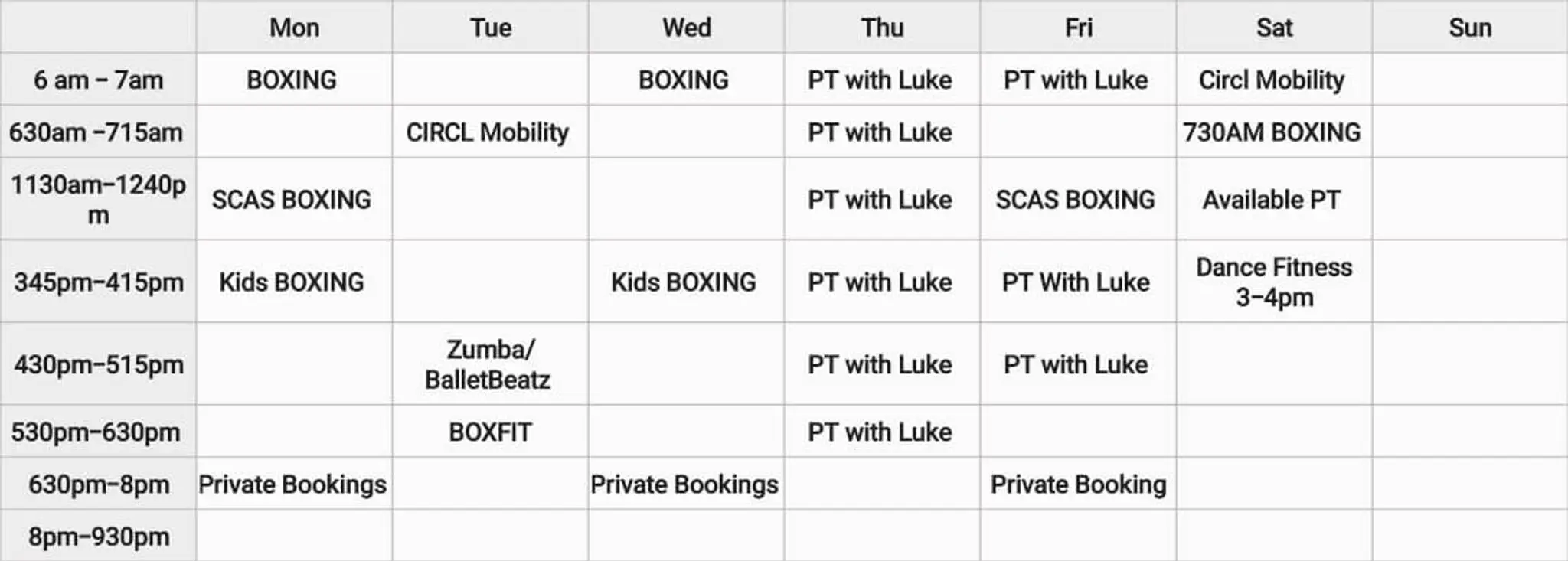The image size is (1568, 561).
Task: Click the Dance Fitness 3–4pm cell
Action: point(1274,282)
